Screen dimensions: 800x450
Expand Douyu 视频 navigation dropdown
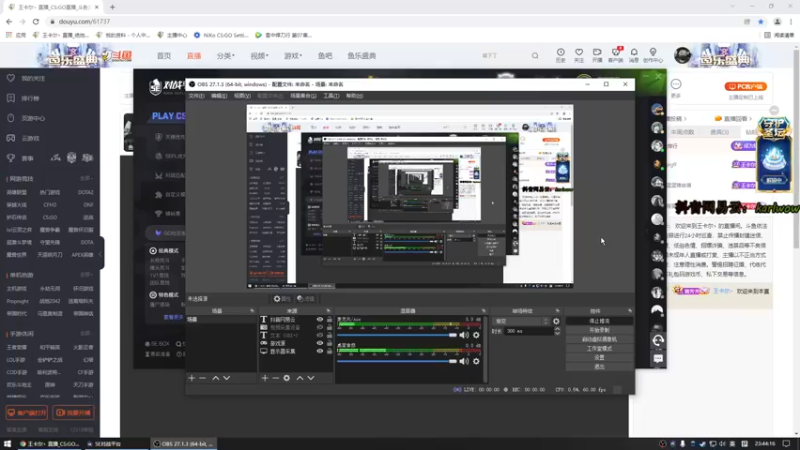pyautogui.click(x=259, y=56)
